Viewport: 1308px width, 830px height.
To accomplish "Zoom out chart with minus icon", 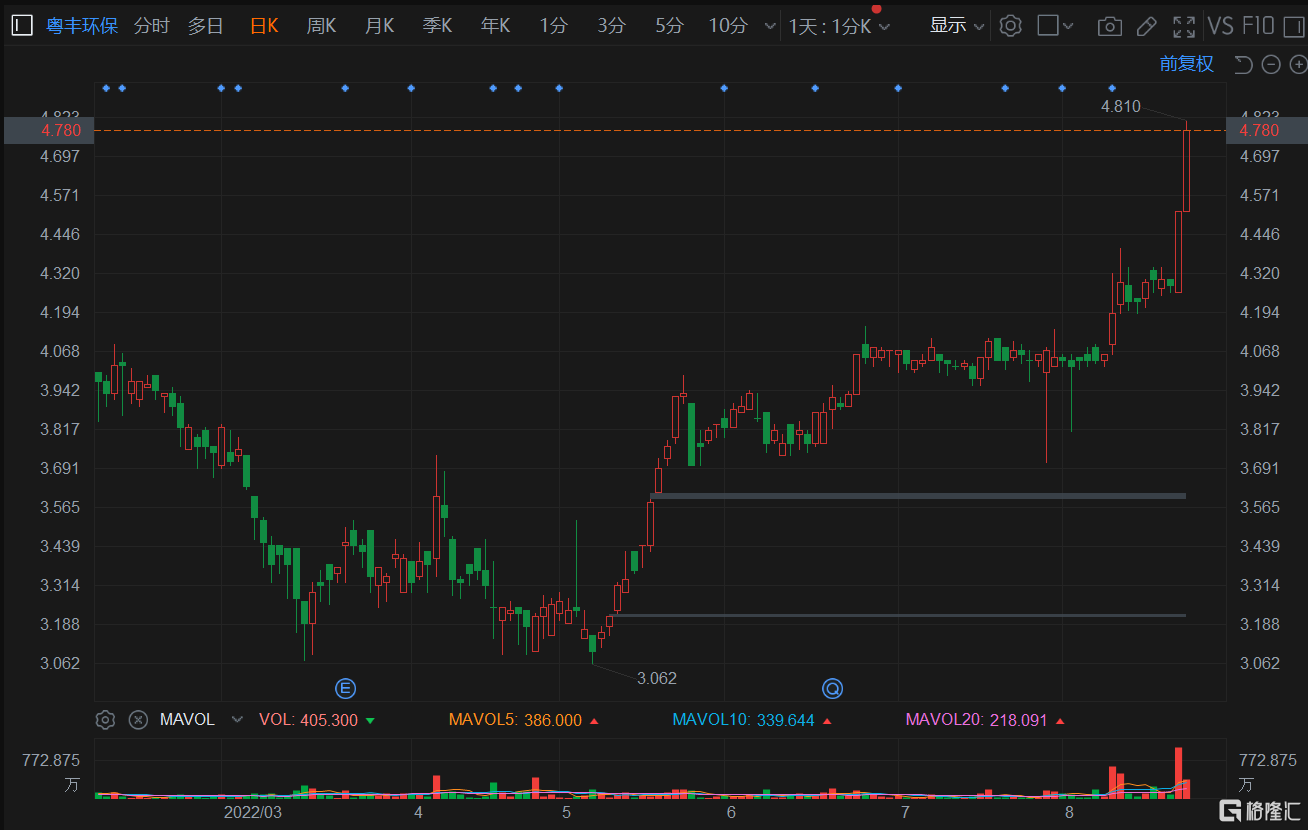I will (1271, 65).
